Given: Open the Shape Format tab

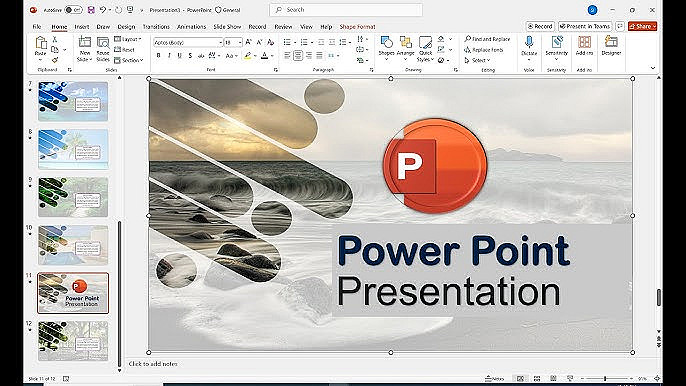Looking at the screenshot, I should [357, 27].
